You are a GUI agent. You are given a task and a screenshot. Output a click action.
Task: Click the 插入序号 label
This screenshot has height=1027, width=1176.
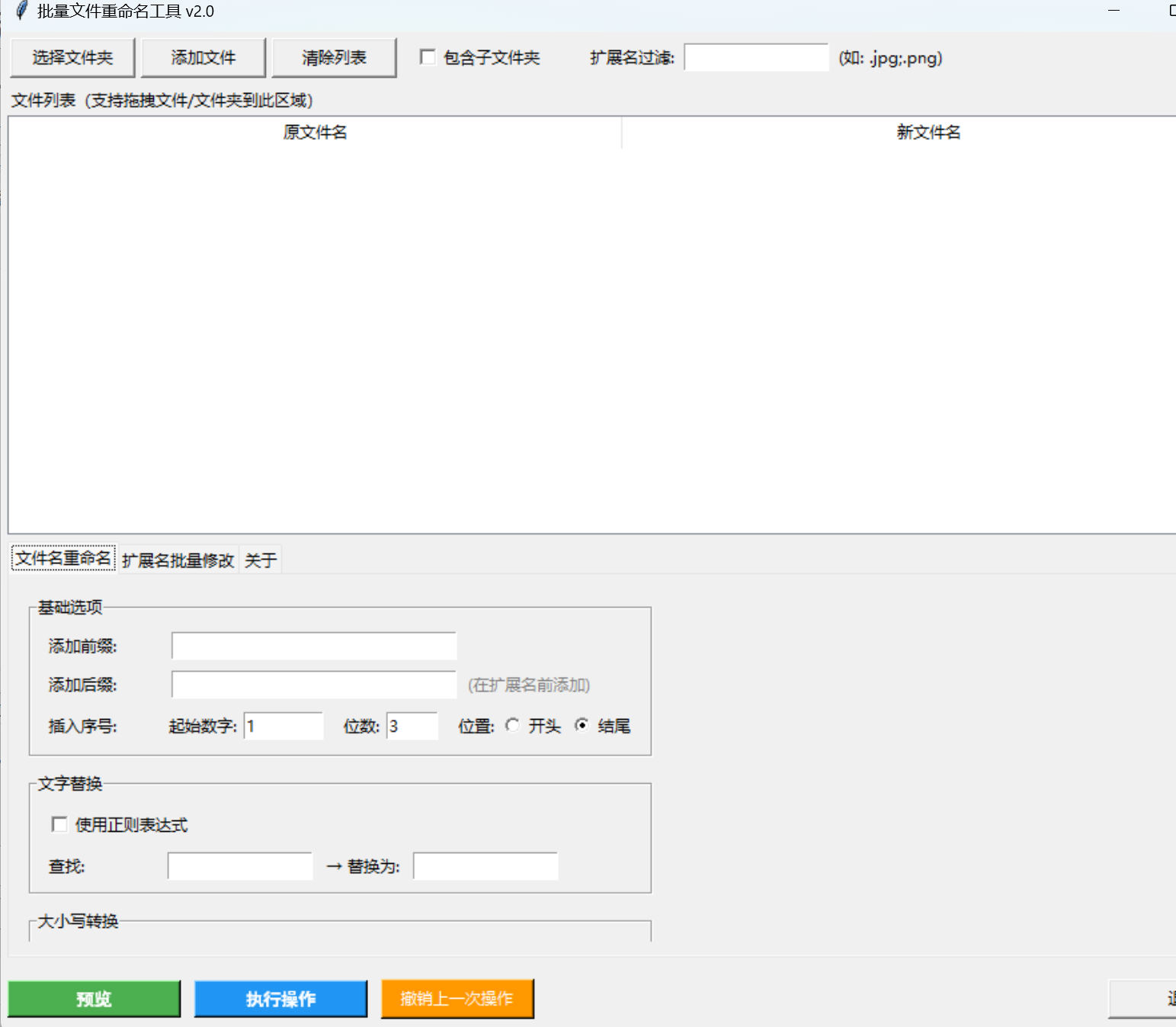[x=83, y=726]
